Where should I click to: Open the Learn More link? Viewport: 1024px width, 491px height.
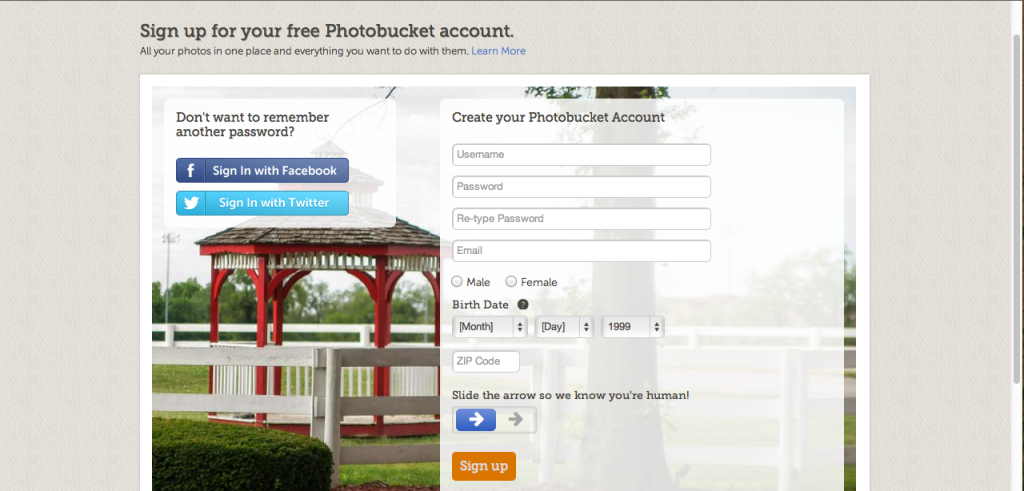498,51
